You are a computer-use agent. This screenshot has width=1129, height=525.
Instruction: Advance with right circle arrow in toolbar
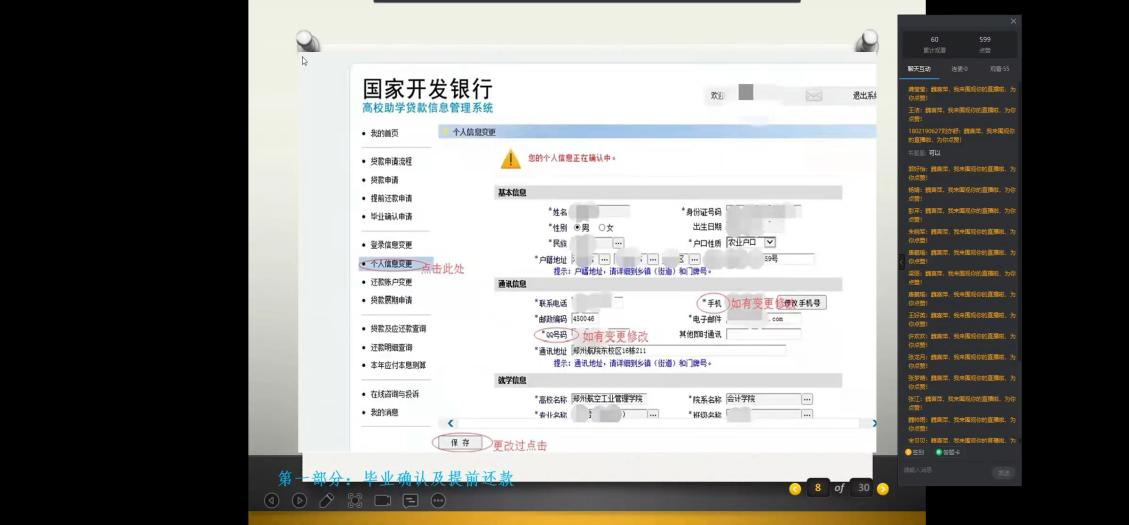click(300, 500)
